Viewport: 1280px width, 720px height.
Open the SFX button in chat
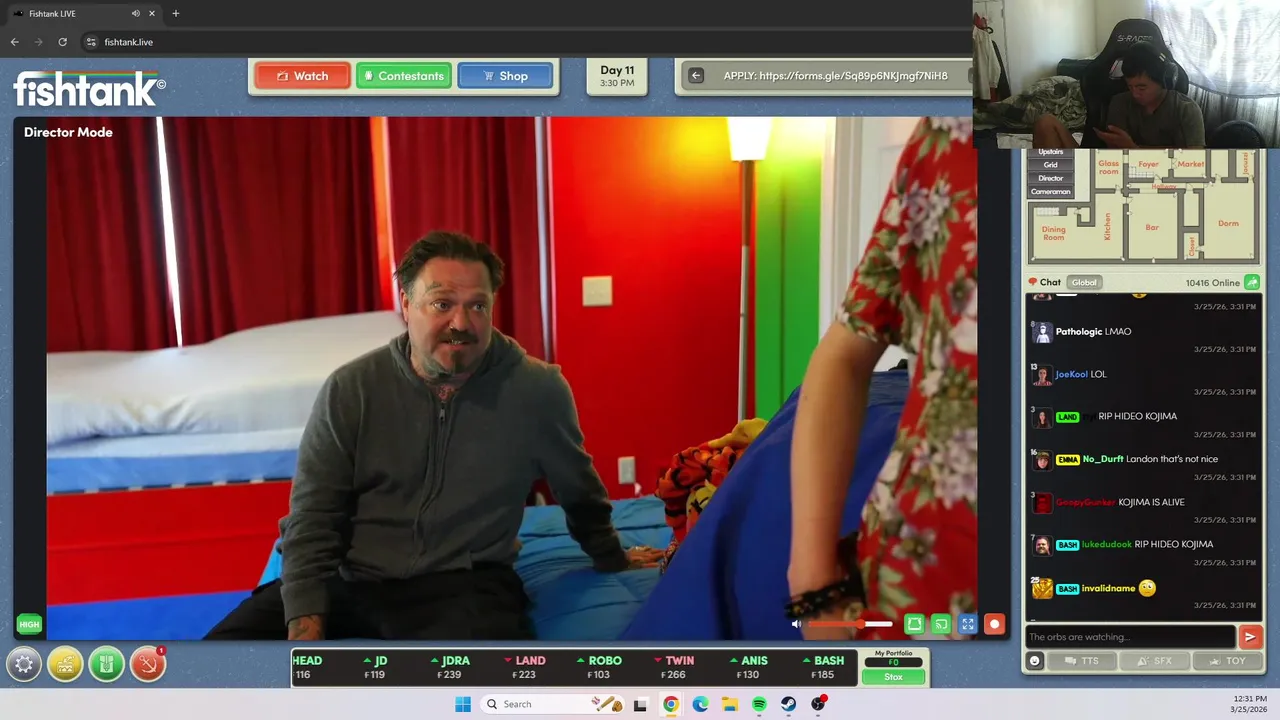coord(1155,661)
